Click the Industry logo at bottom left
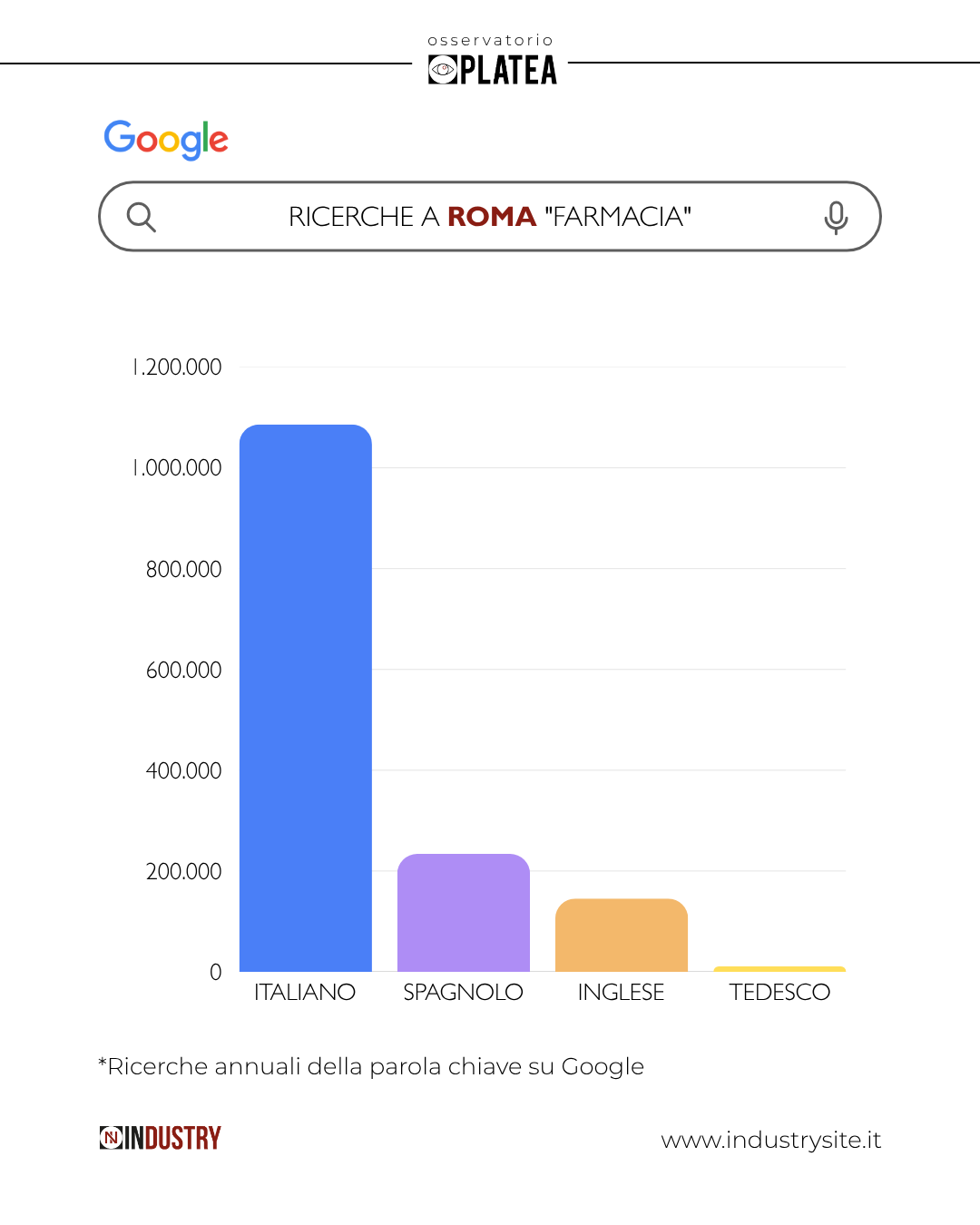Viewport: 980px width, 1225px height. [x=161, y=1138]
